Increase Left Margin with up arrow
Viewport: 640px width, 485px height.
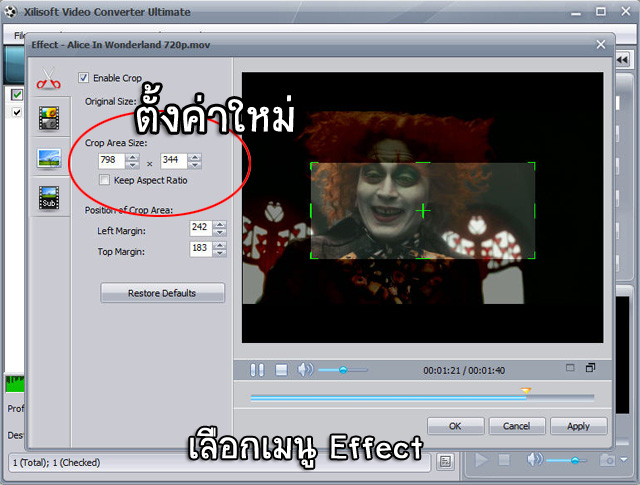click(220, 225)
